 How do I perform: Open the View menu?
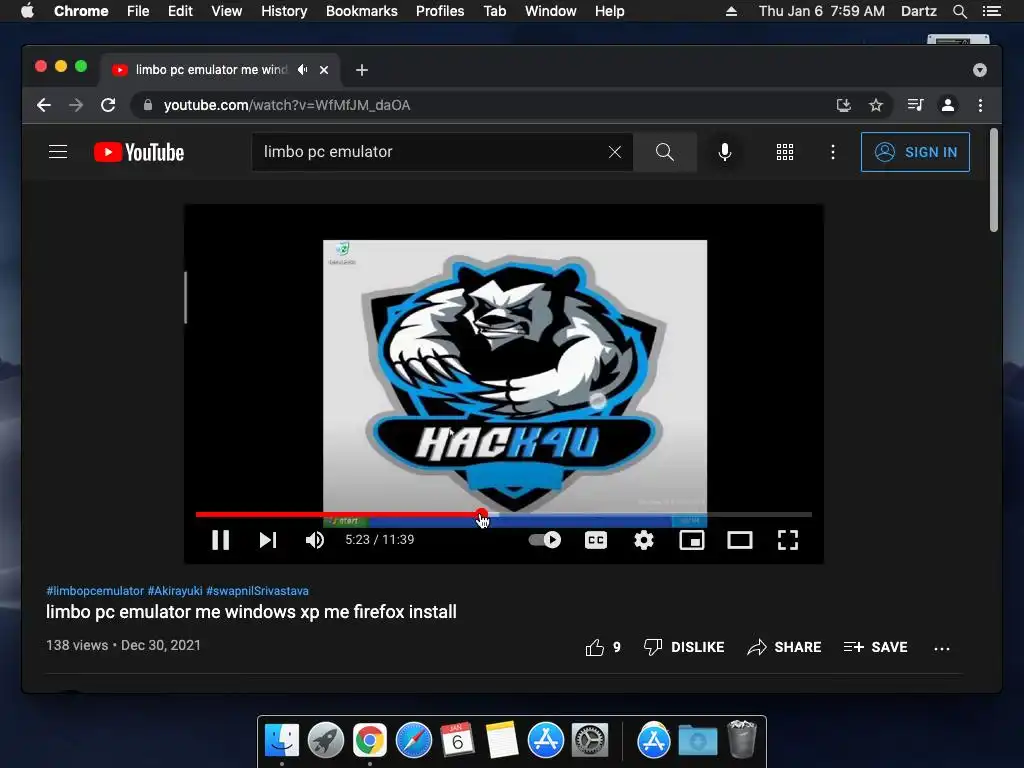[227, 11]
